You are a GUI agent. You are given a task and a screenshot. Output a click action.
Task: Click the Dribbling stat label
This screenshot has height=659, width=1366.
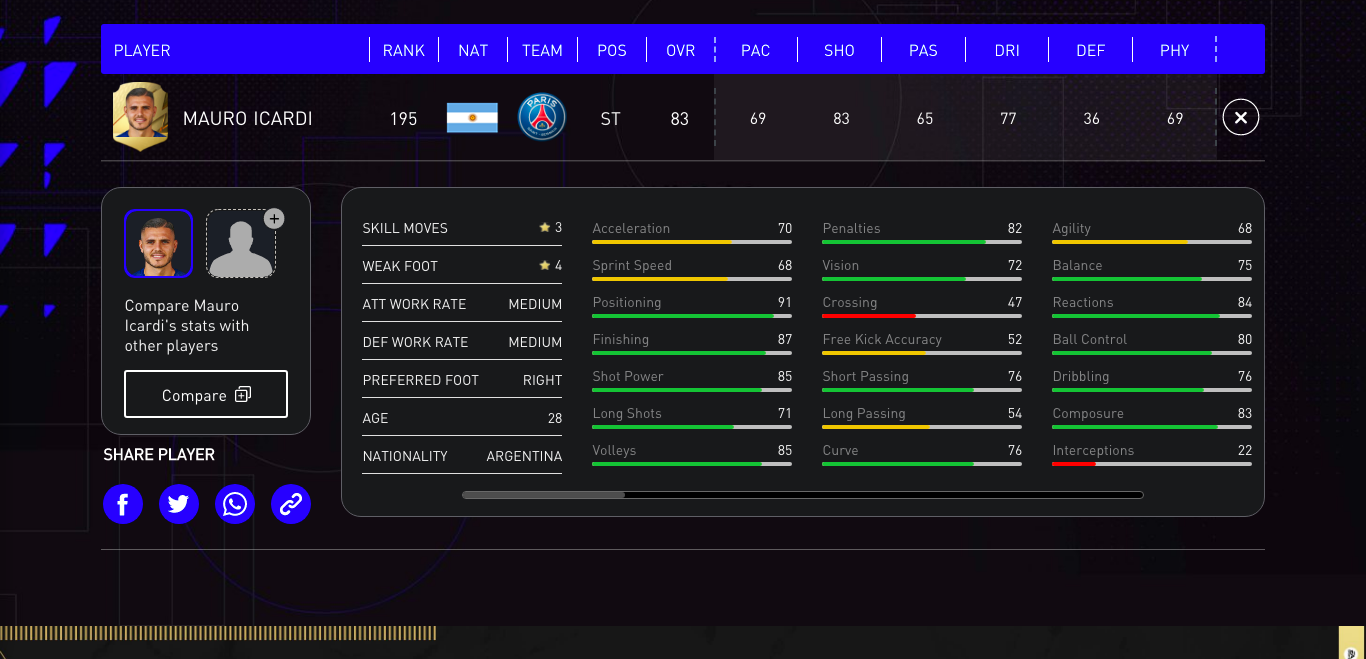click(x=1081, y=376)
